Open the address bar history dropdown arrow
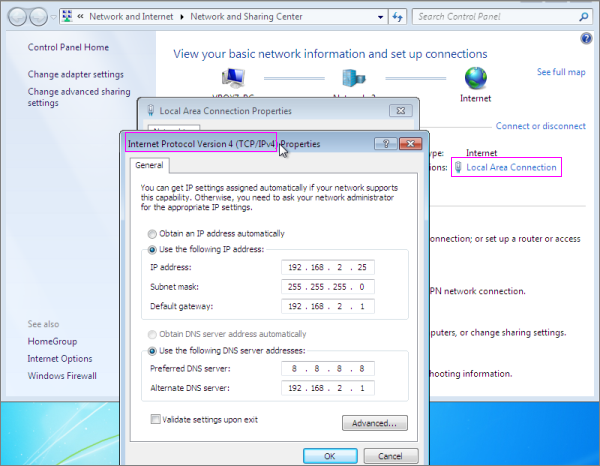The width and height of the screenshot is (600, 466). (x=378, y=17)
